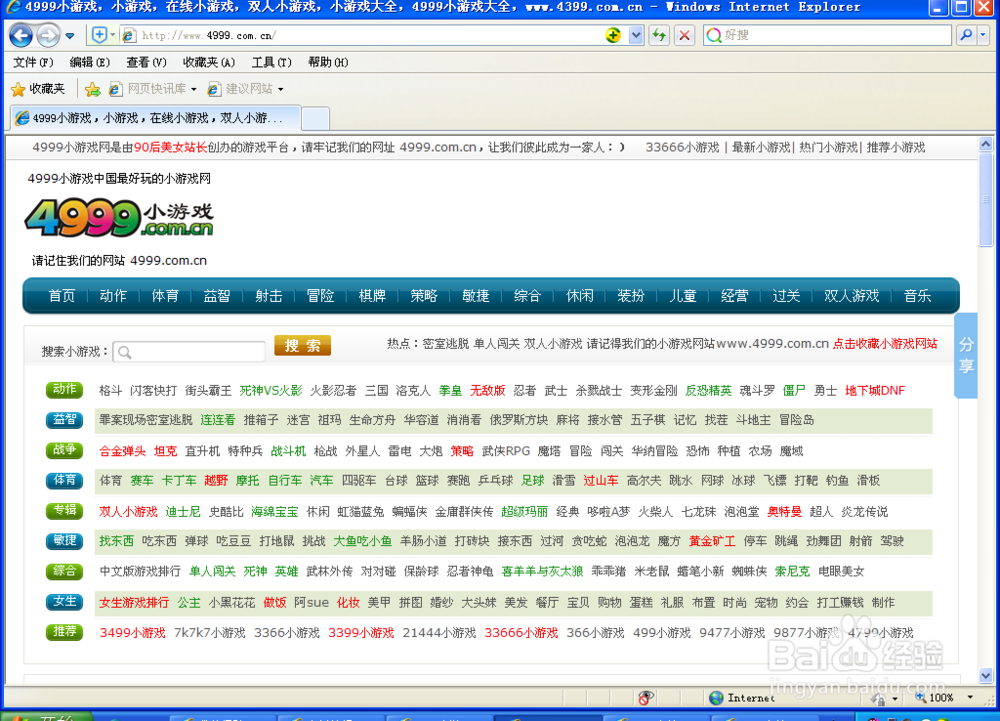The image size is (1000, 721).
Task: Open the 合金弹头 game link
Action: coord(122,451)
